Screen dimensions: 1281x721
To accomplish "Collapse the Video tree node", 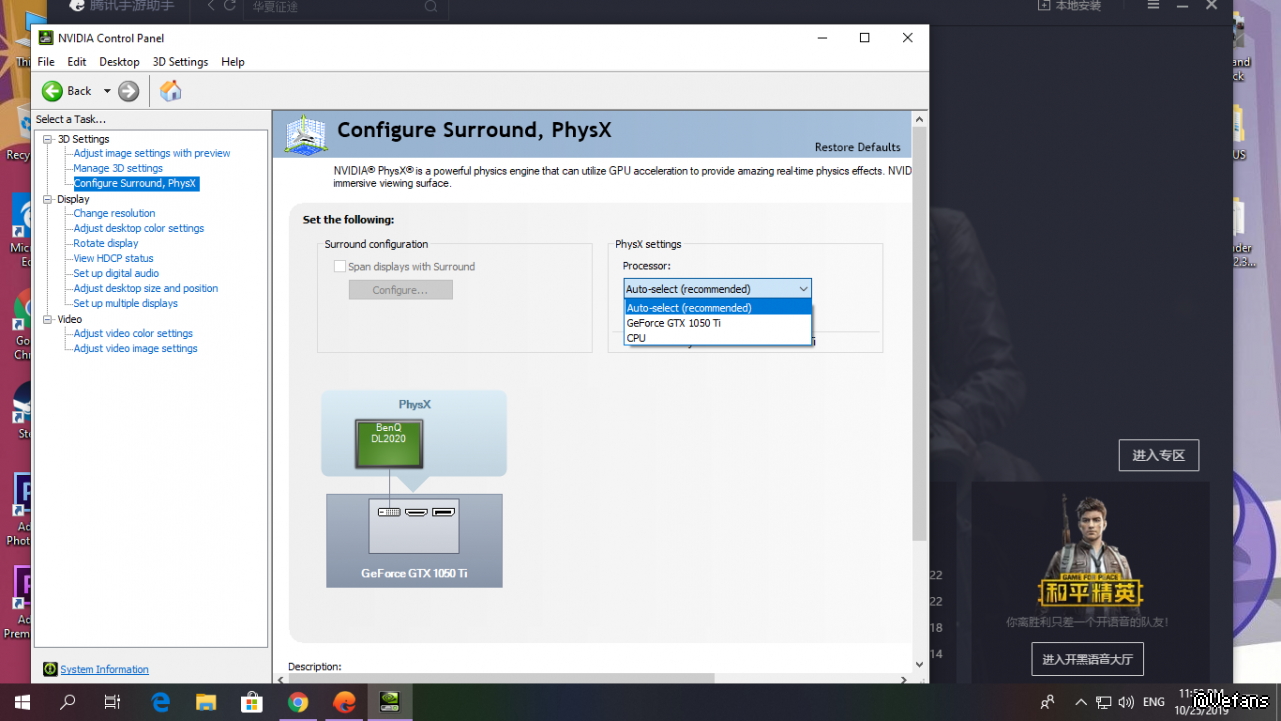I will [x=47, y=319].
